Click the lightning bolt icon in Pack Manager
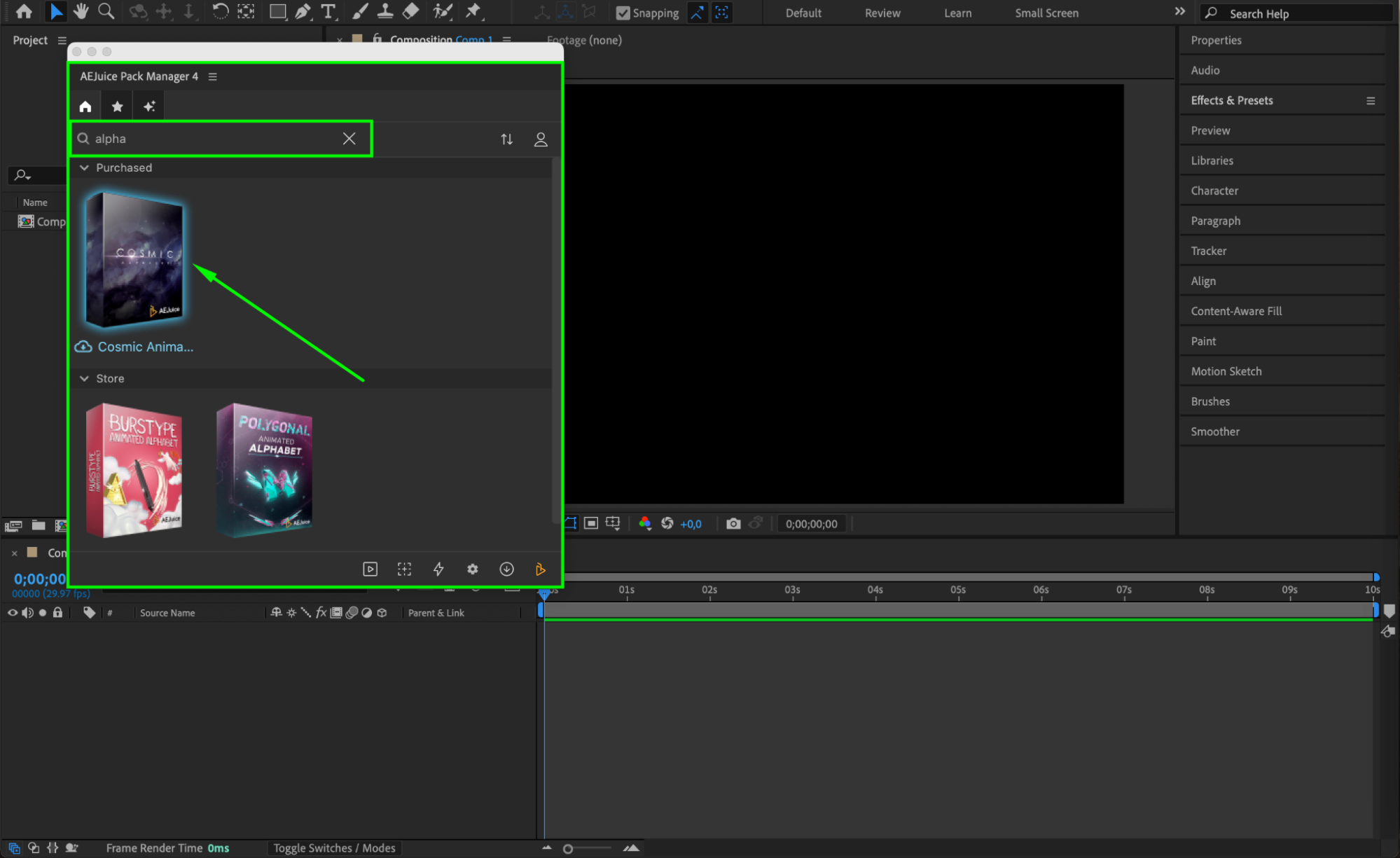 (438, 569)
